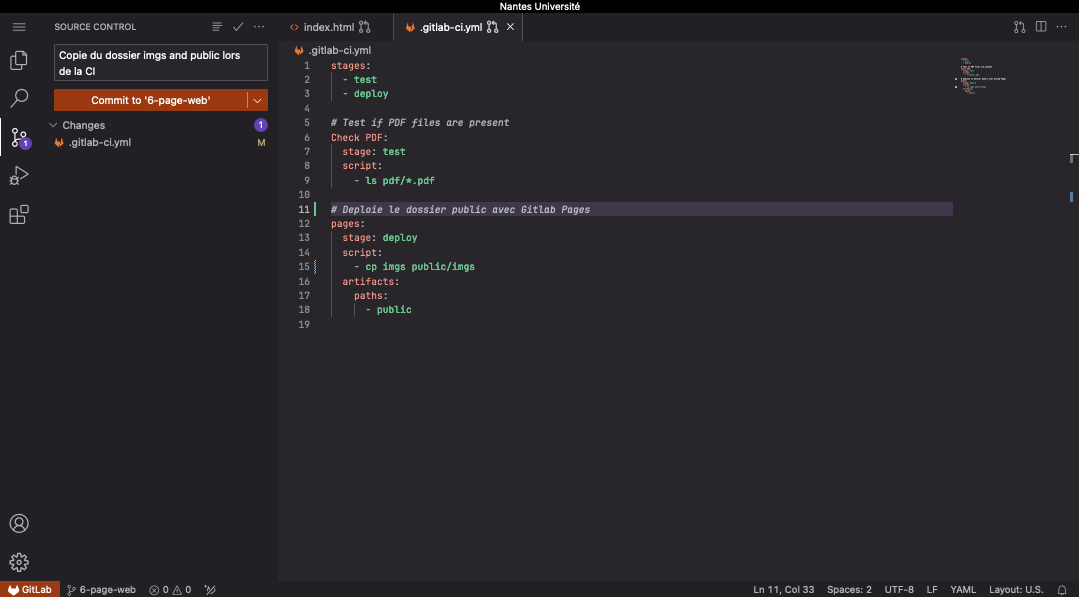This screenshot has width=1080, height=597.
Task: Open the Manage gear menu
Action: pos(19,562)
